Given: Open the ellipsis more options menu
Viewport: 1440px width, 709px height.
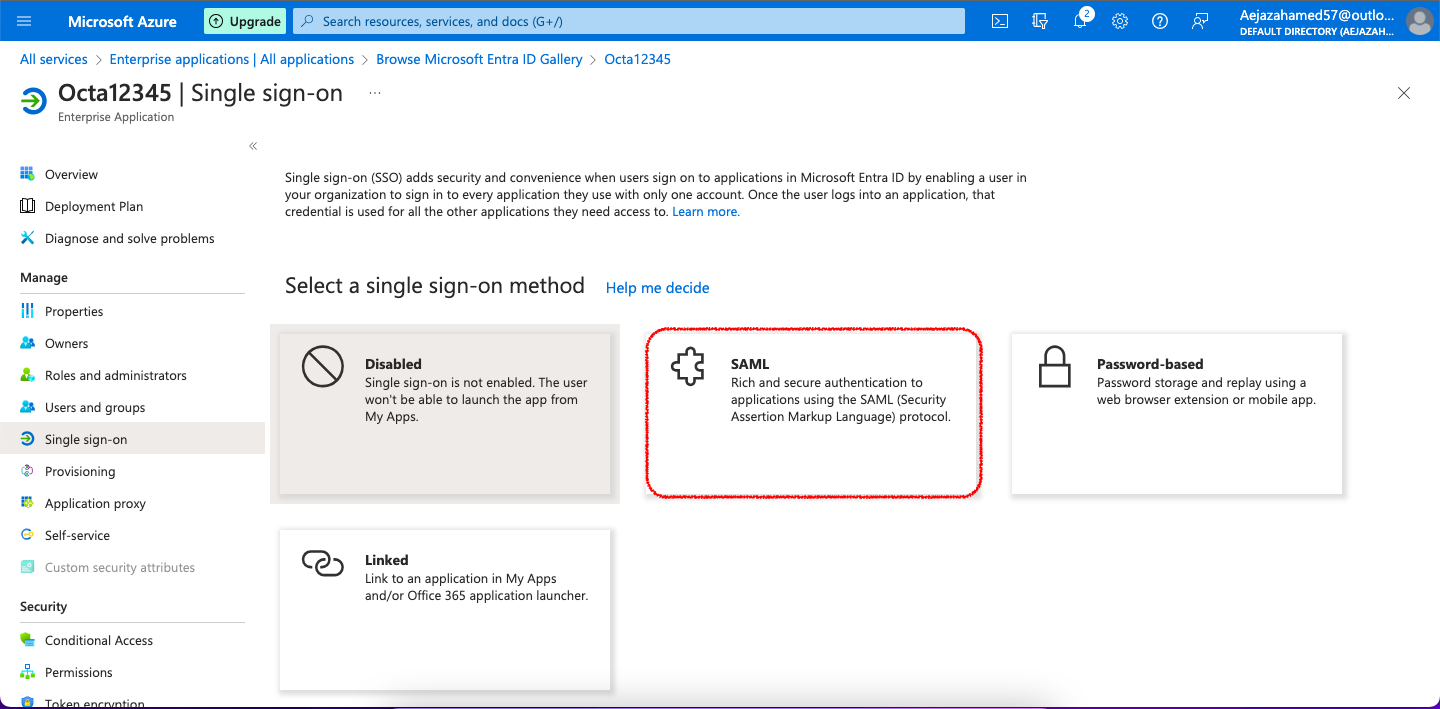Looking at the screenshot, I should click(375, 93).
